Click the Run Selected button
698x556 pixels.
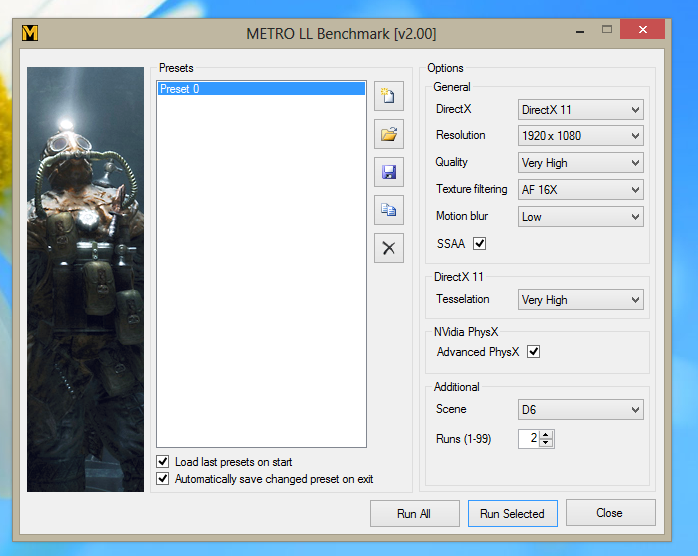(512, 513)
